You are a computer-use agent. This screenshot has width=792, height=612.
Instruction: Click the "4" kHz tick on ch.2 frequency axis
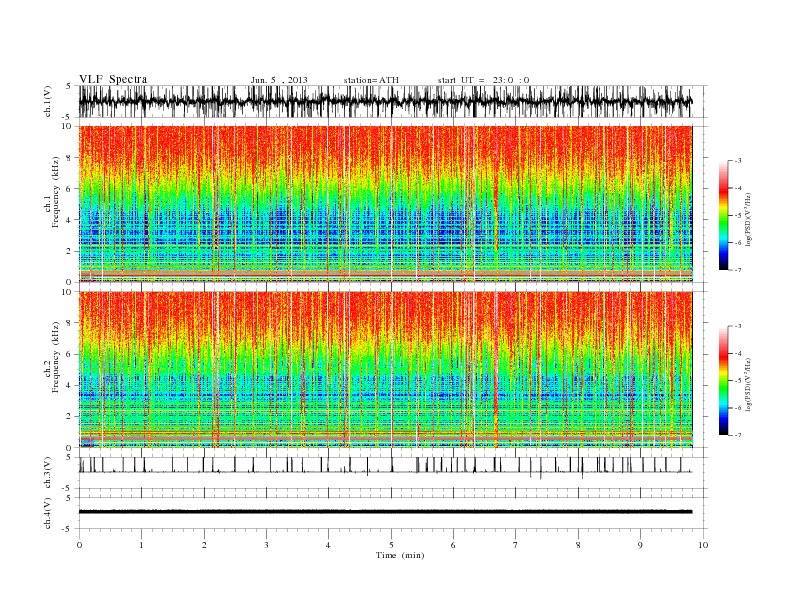point(70,385)
